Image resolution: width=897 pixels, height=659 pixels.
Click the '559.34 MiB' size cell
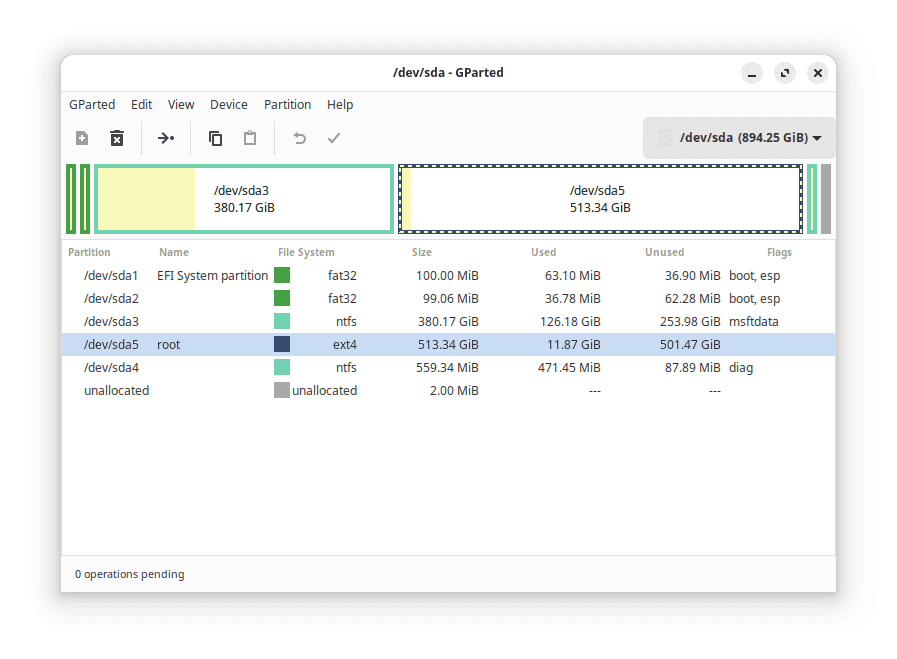(447, 367)
